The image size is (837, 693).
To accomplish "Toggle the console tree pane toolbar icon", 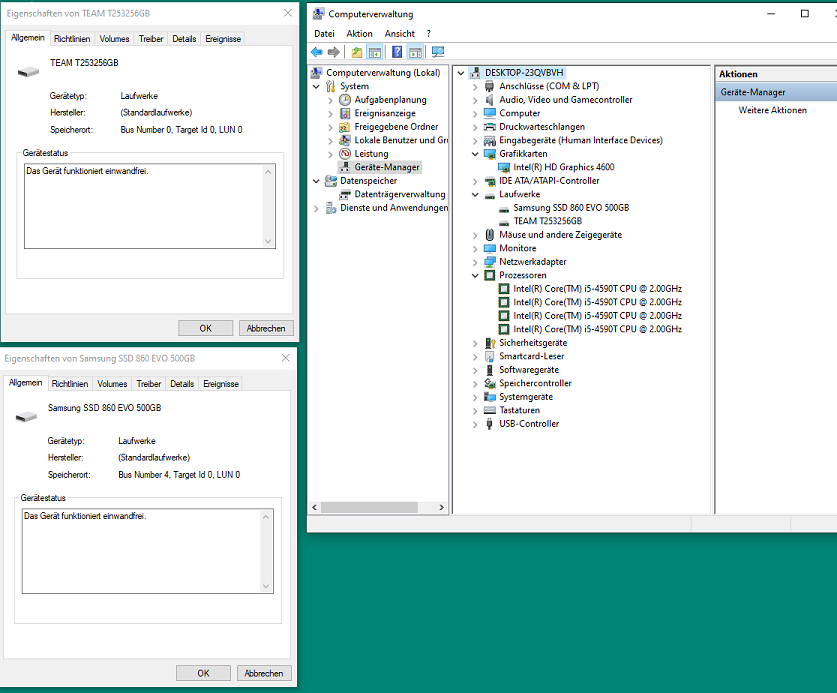I will [x=375, y=52].
